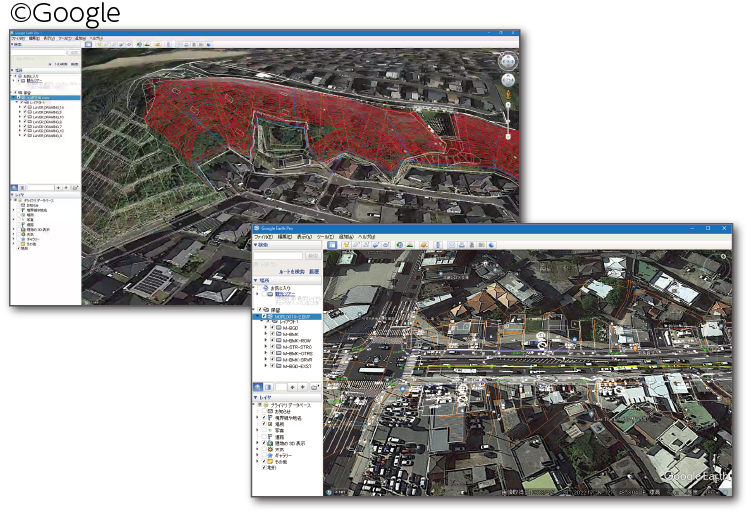The height and width of the screenshot is (515, 751).
Task: Toggle その他 layer checkbox in front window
Action: [x=264, y=461]
